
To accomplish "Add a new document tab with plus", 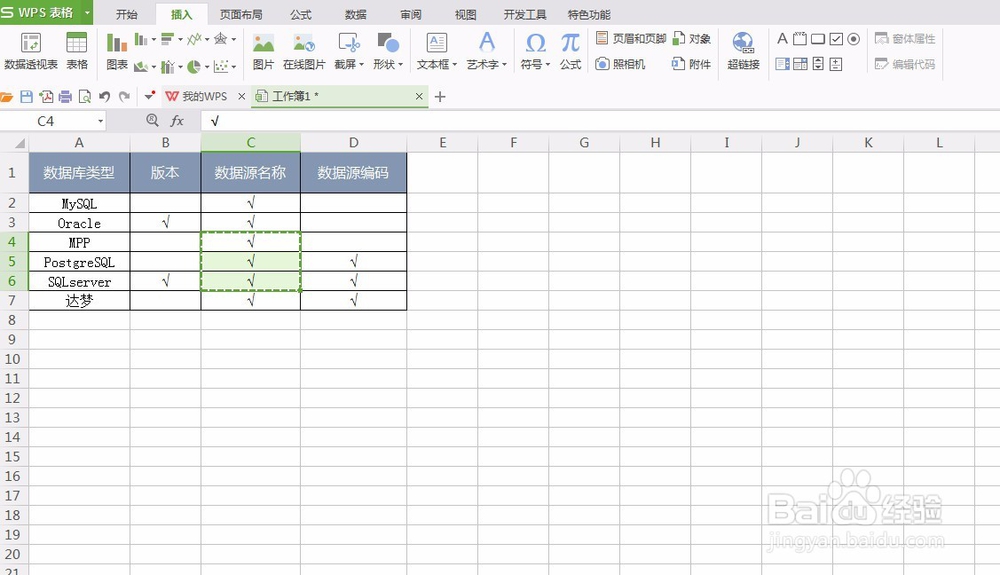I will tap(440, 97).
